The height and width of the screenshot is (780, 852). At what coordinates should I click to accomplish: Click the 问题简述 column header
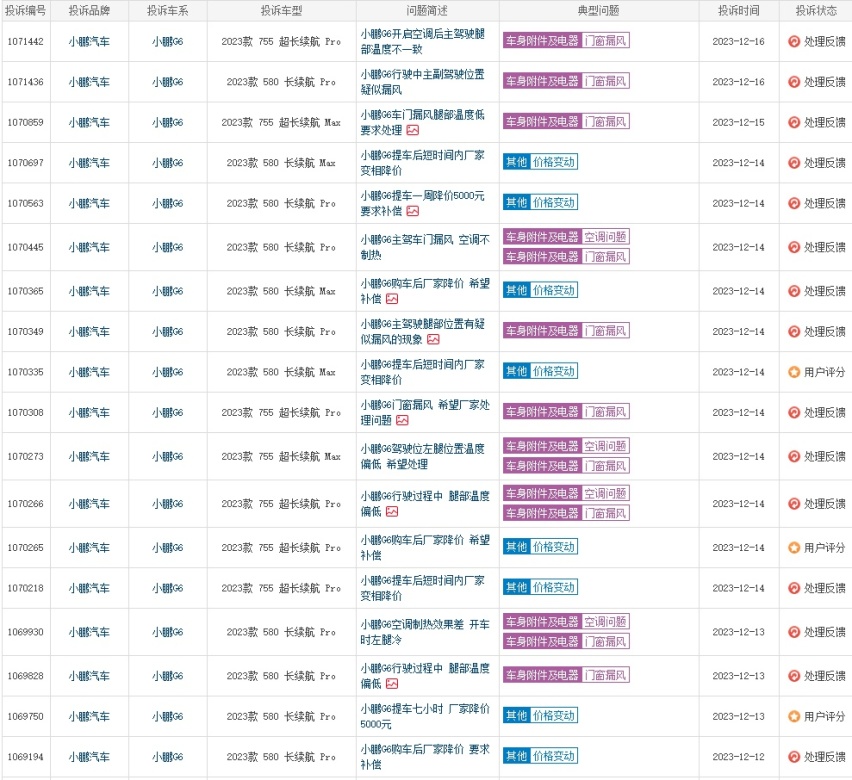click(427, 11)
